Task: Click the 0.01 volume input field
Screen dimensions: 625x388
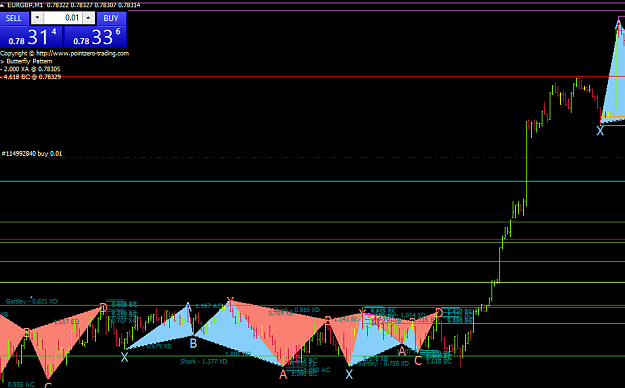Action: click(63, 18)
